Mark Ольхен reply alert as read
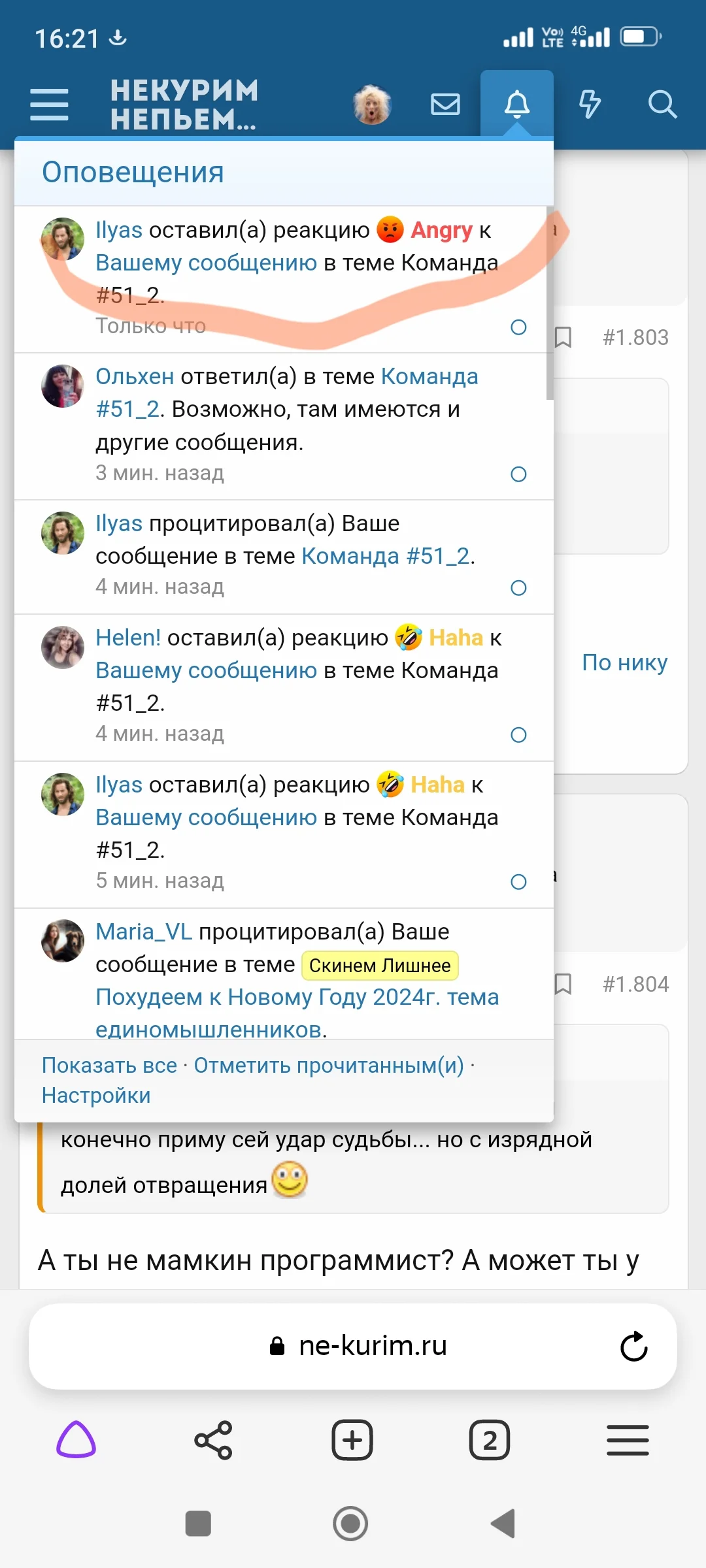Viewport: 706px width, 1568px height. coord(518,474)
